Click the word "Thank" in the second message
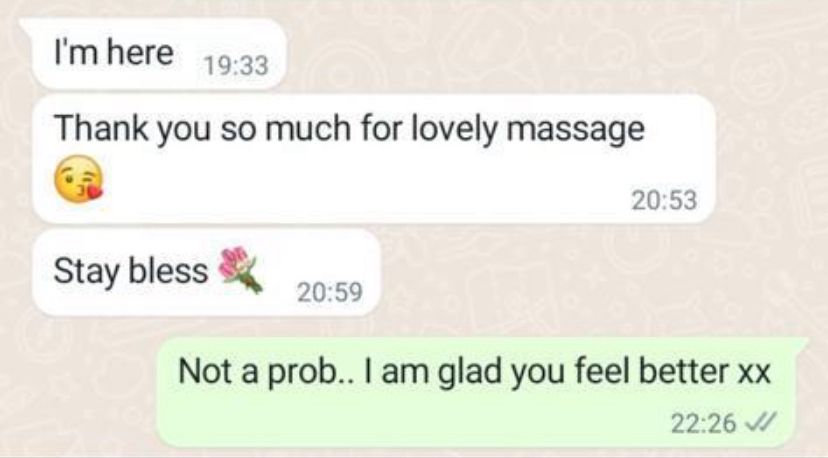828x458 pixels. pyautogui.click(x=101, y=128)
